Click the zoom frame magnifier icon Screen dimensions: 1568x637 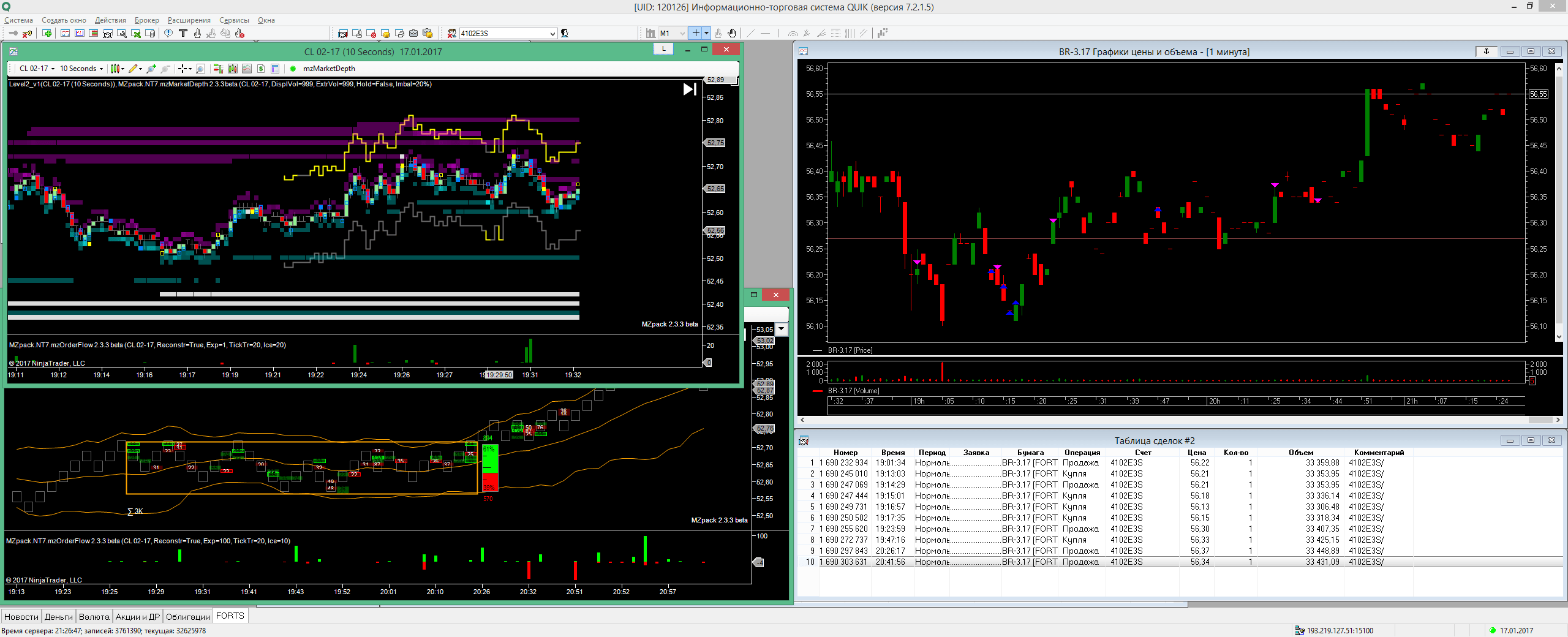coord(200,69)
